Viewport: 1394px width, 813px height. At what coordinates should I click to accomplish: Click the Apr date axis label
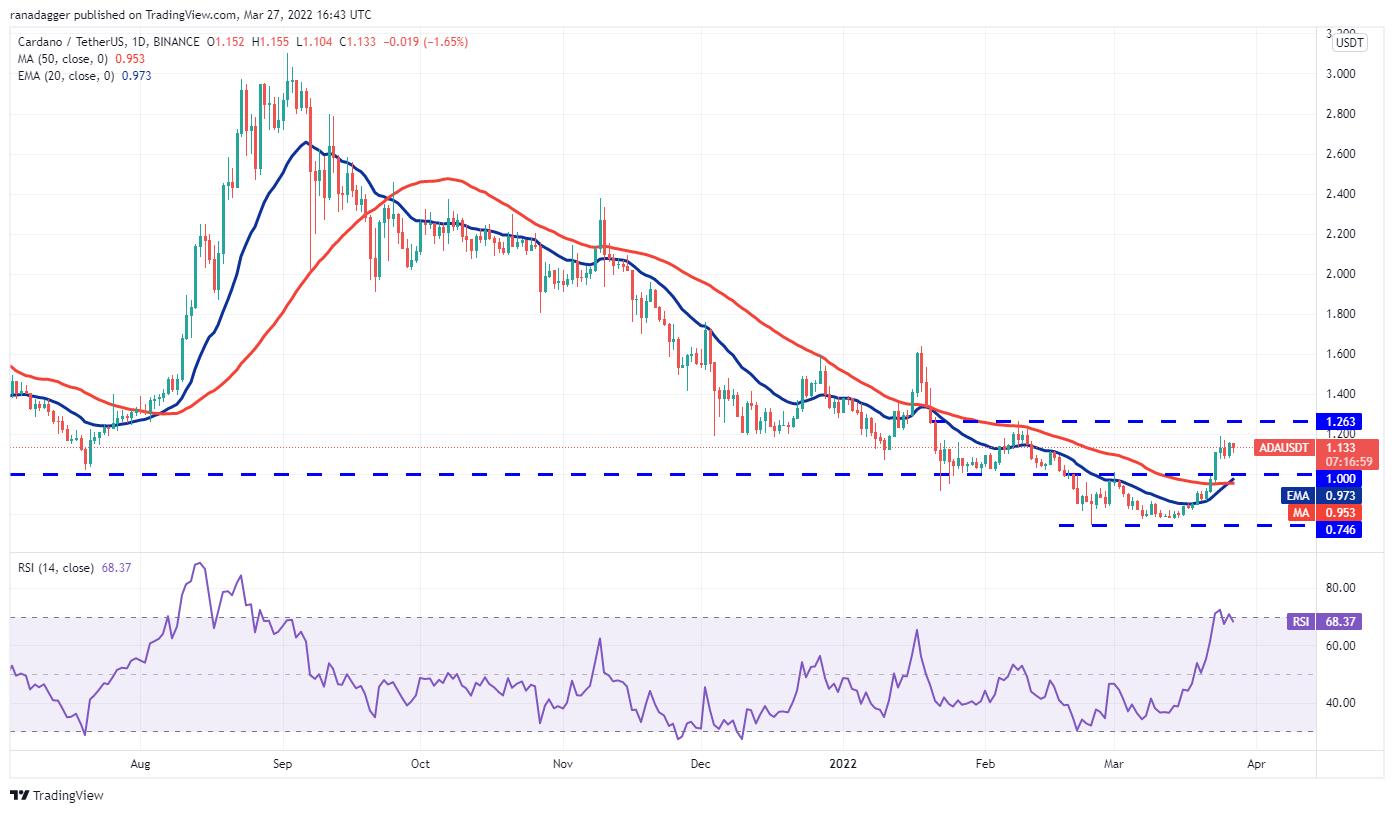coord(1256,764)
